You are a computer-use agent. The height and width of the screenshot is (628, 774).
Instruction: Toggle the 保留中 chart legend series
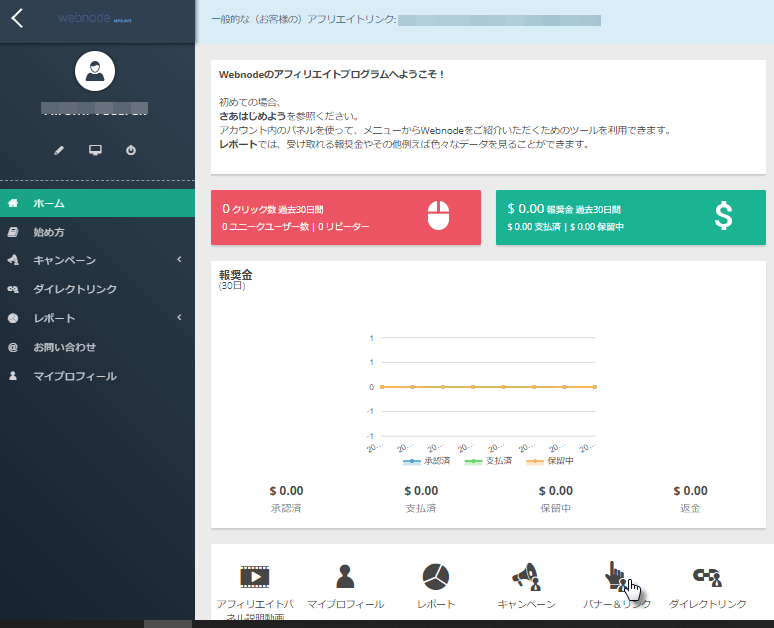tap(550, 461)
